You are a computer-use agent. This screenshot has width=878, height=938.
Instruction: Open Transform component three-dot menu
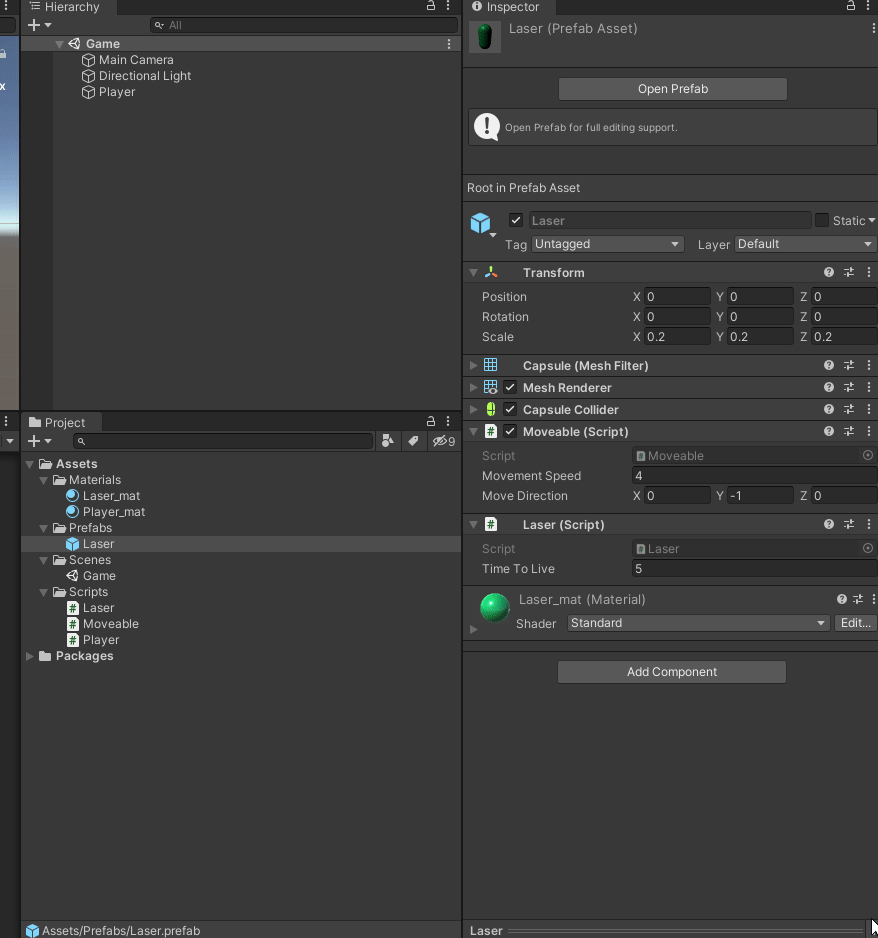click(x=869, y=272)
